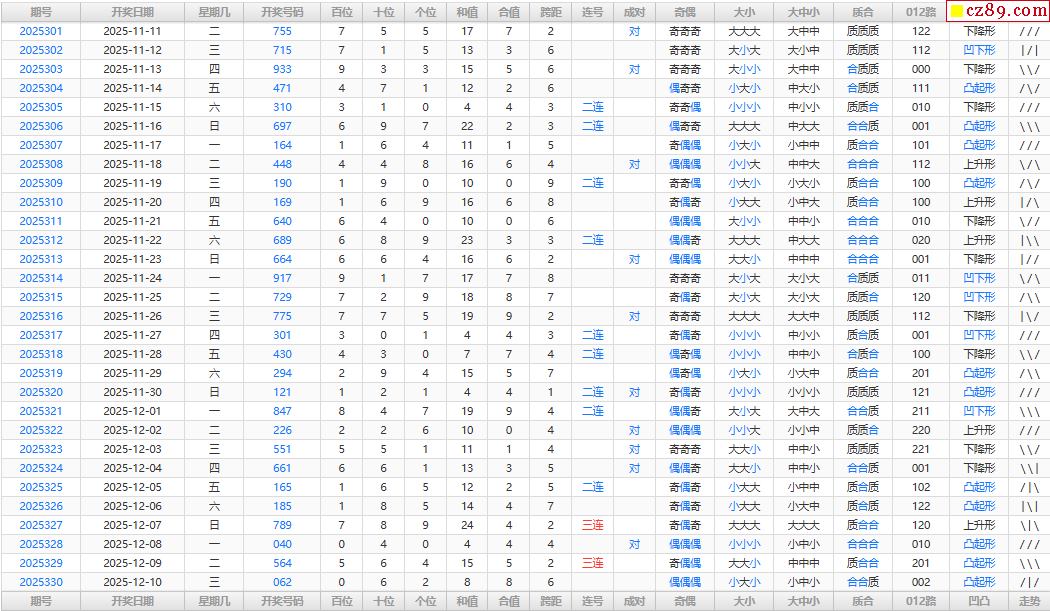Screen dimensions: 1050x611
Task: Click the 奇偶 top column header
Action: click(x=685, y=12)
